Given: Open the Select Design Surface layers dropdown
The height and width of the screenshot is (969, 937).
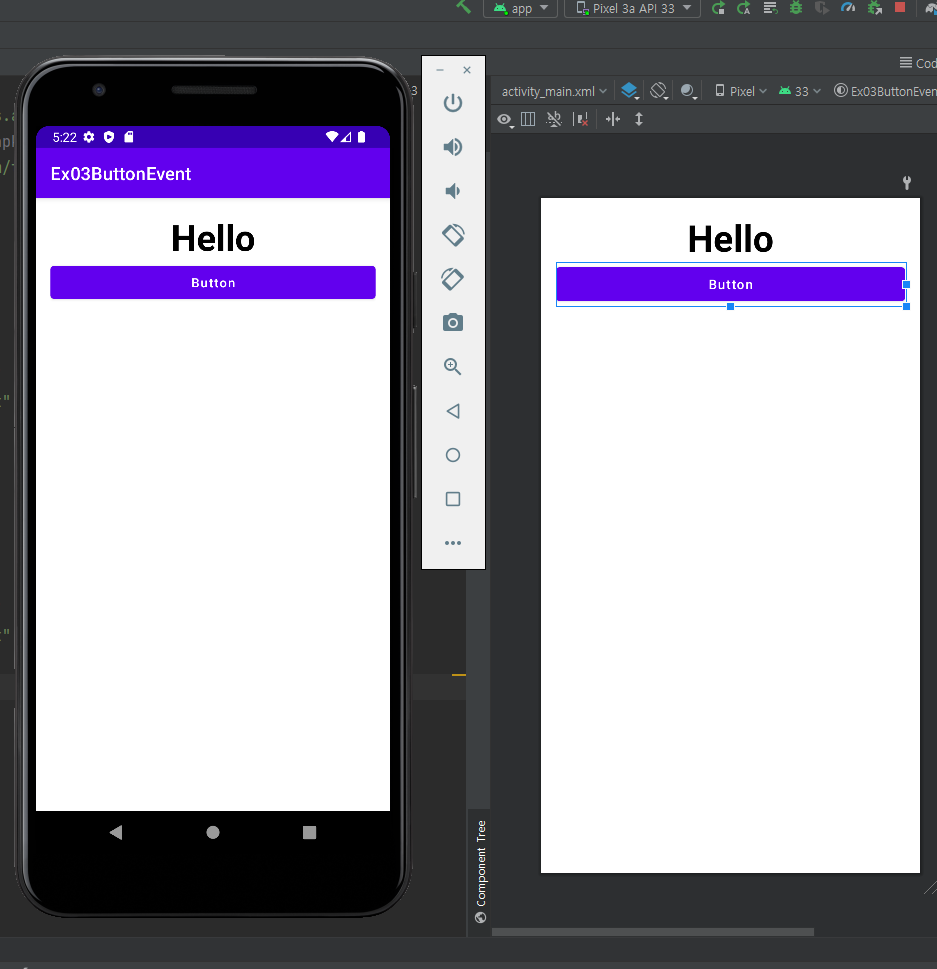Looking at the screenshot, I should (630, 91).
